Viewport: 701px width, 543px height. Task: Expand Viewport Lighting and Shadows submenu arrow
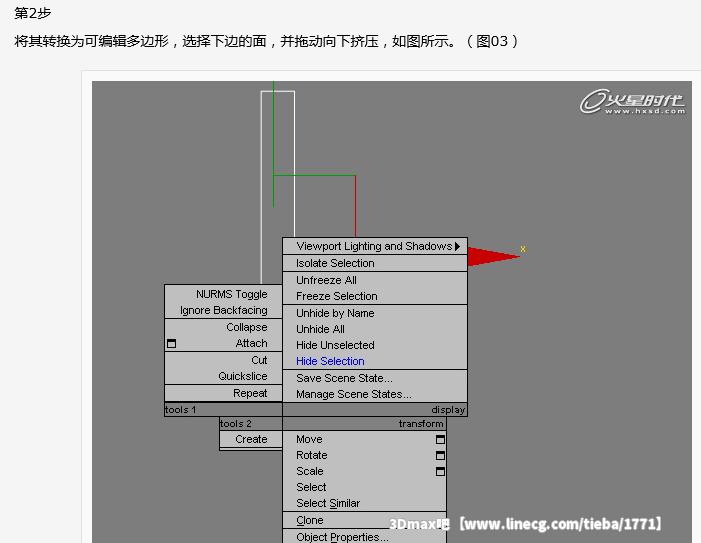coord(457,246)
